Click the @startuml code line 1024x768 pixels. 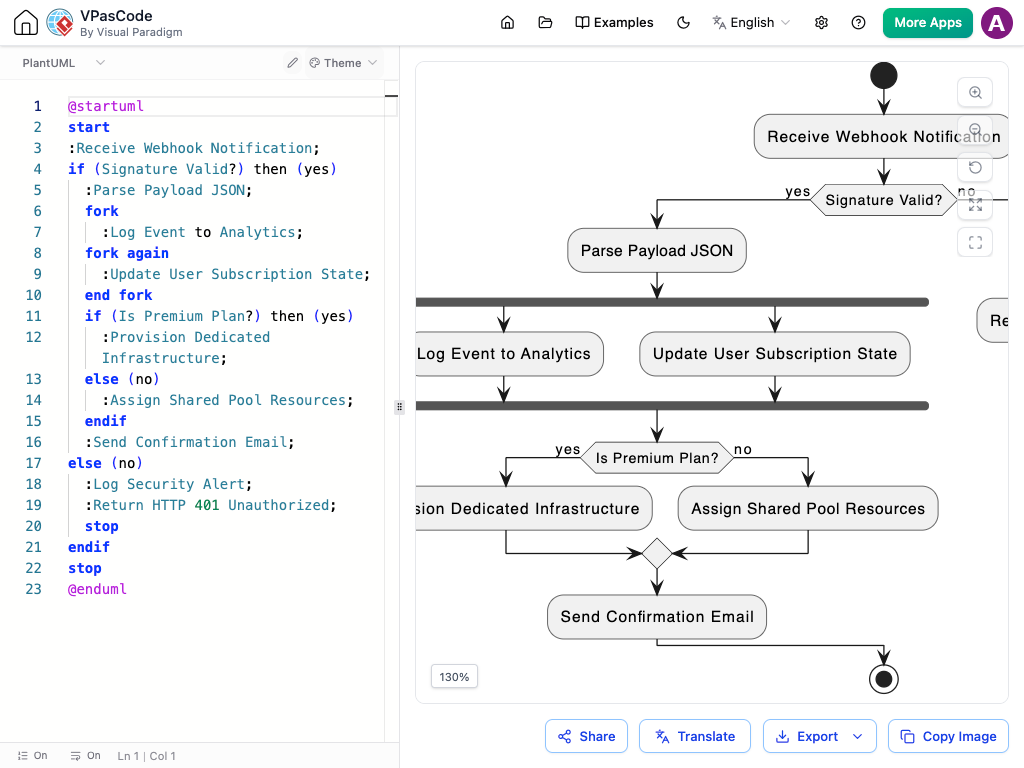(x=106, y=106)
